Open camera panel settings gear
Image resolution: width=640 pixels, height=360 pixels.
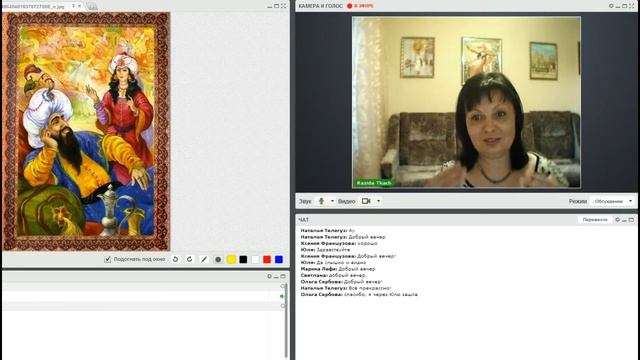611,6
